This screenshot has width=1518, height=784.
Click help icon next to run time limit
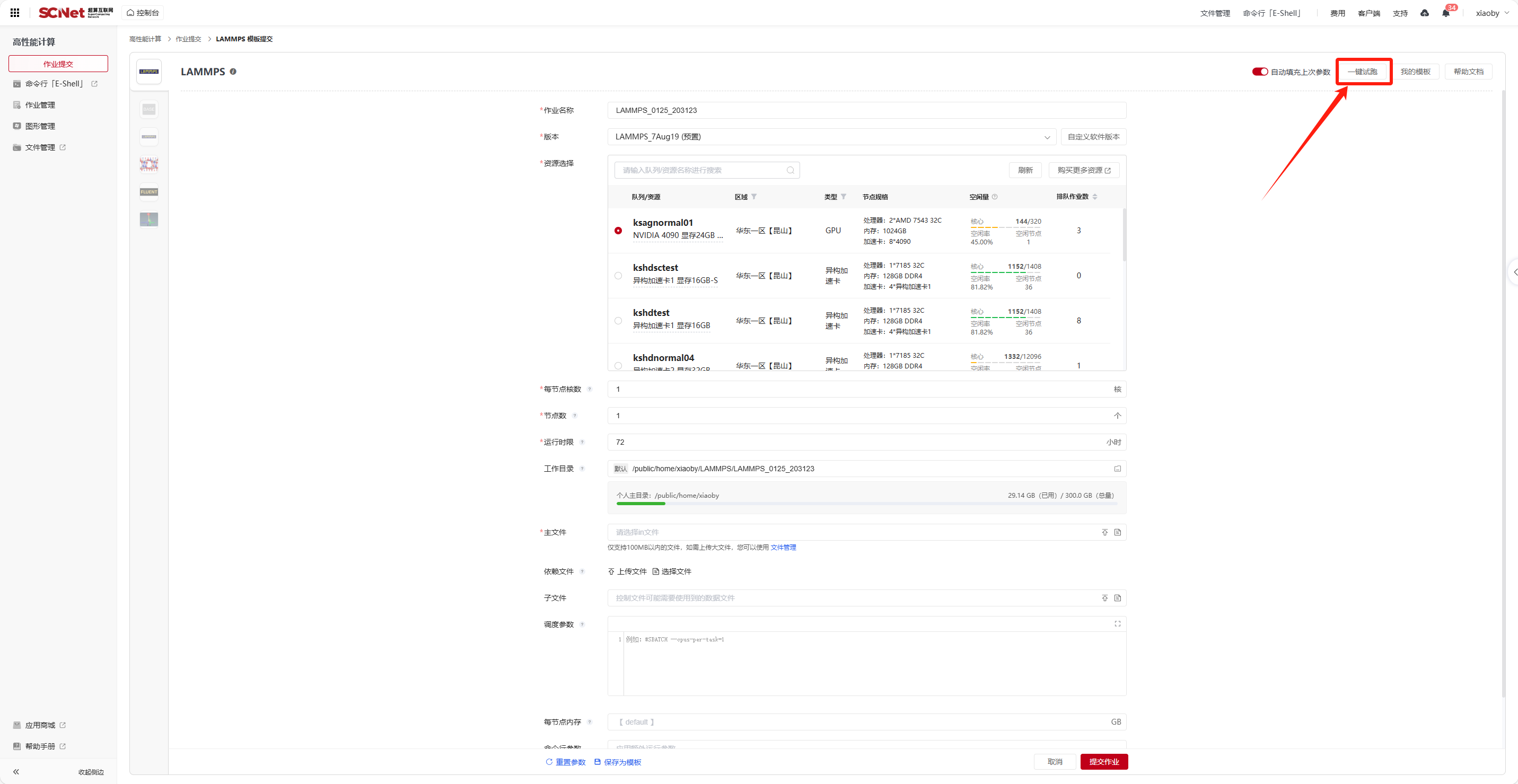pyautogui.click(x=582, y=443)
